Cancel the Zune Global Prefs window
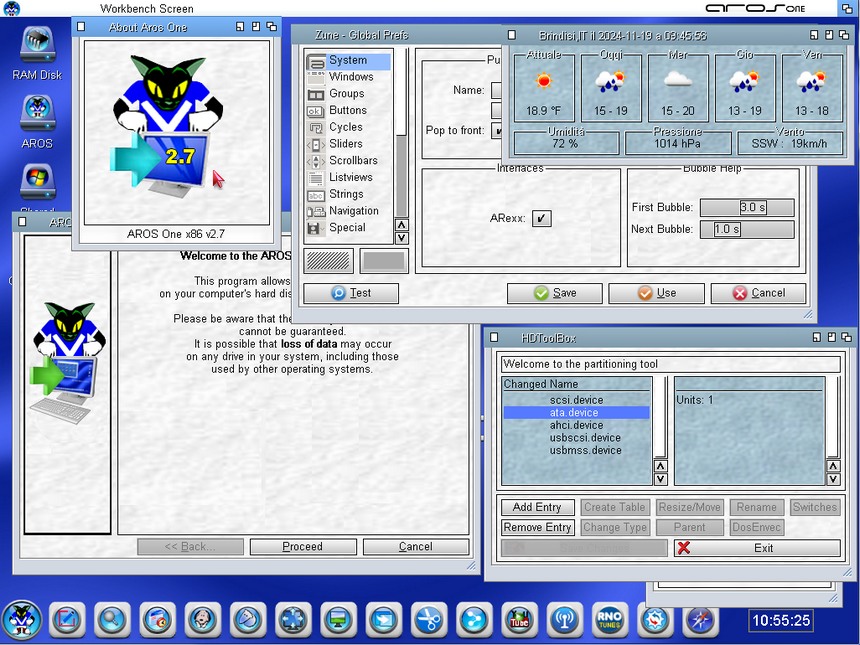Image resolution: width=860 pixels, height=645 pixels. click(759, 293)
